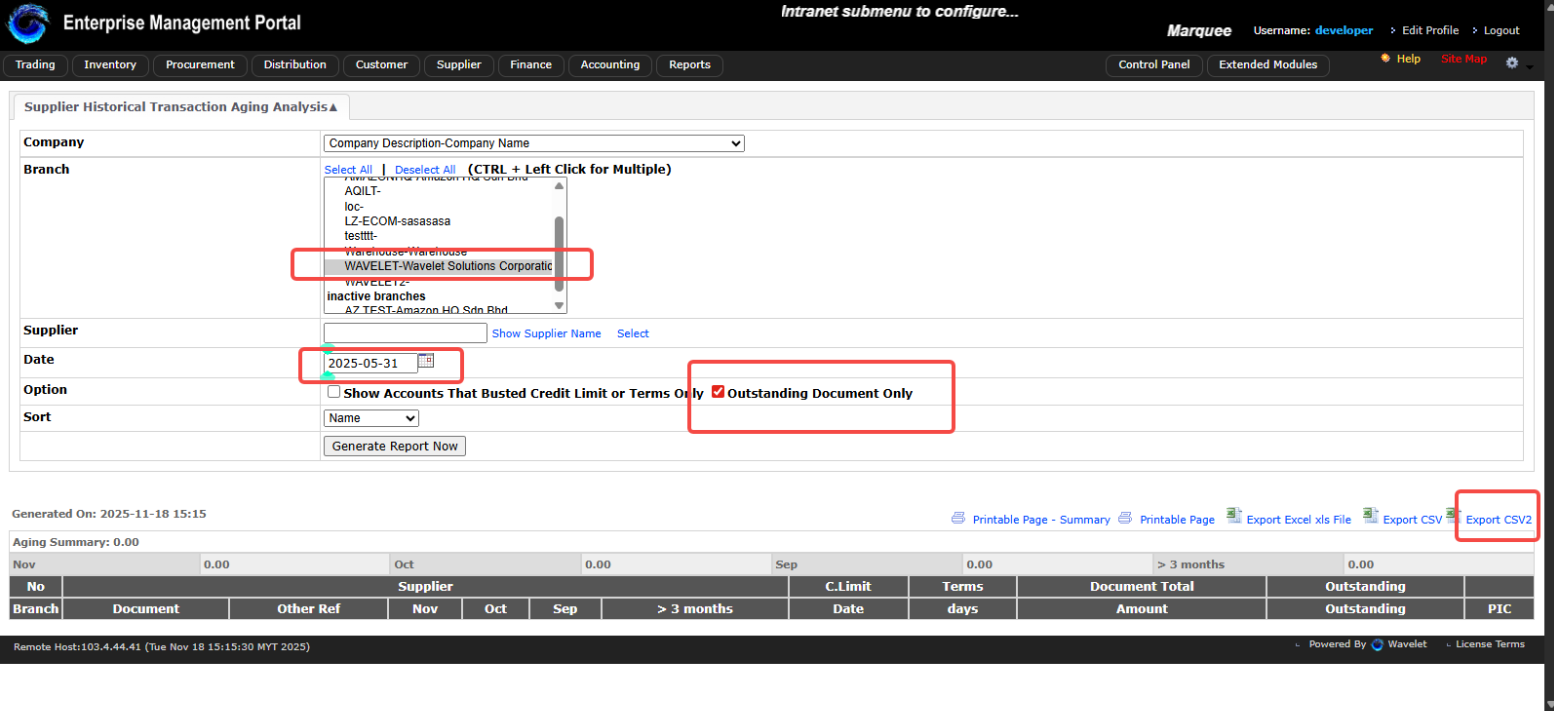Click the Excel icon beside Export CSV
The image size is (1554, 711).
pyautogui.click(x=1372, y=518)
